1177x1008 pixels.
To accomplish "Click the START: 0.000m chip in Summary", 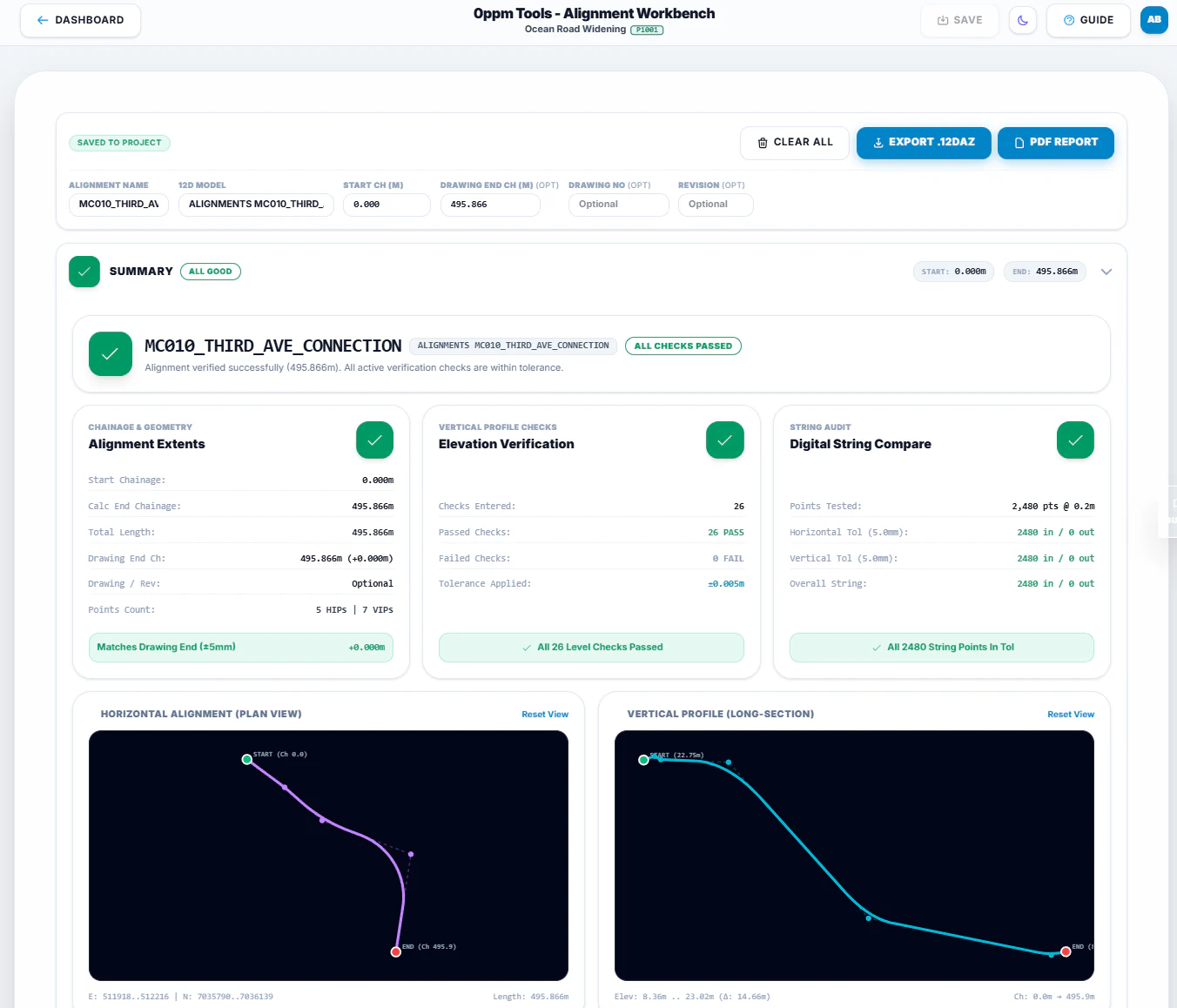I will [x=954, y=272].
